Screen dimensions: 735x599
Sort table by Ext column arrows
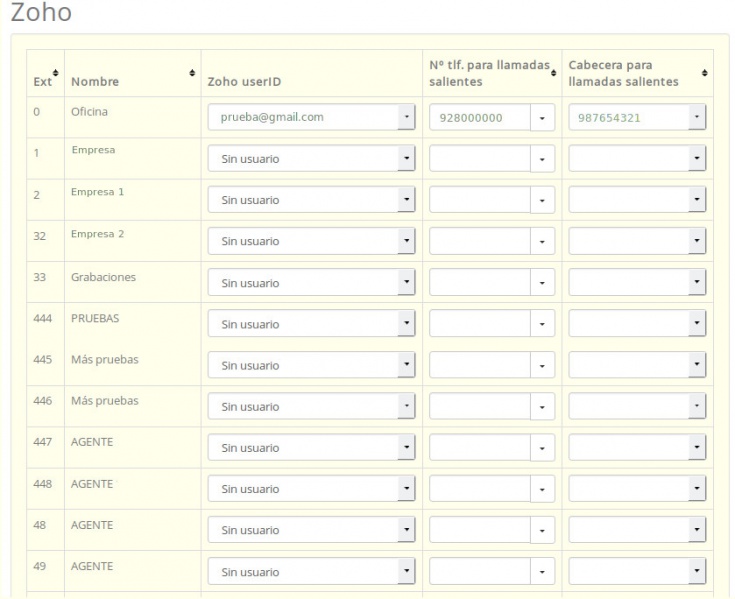click(x=55, y=74)
